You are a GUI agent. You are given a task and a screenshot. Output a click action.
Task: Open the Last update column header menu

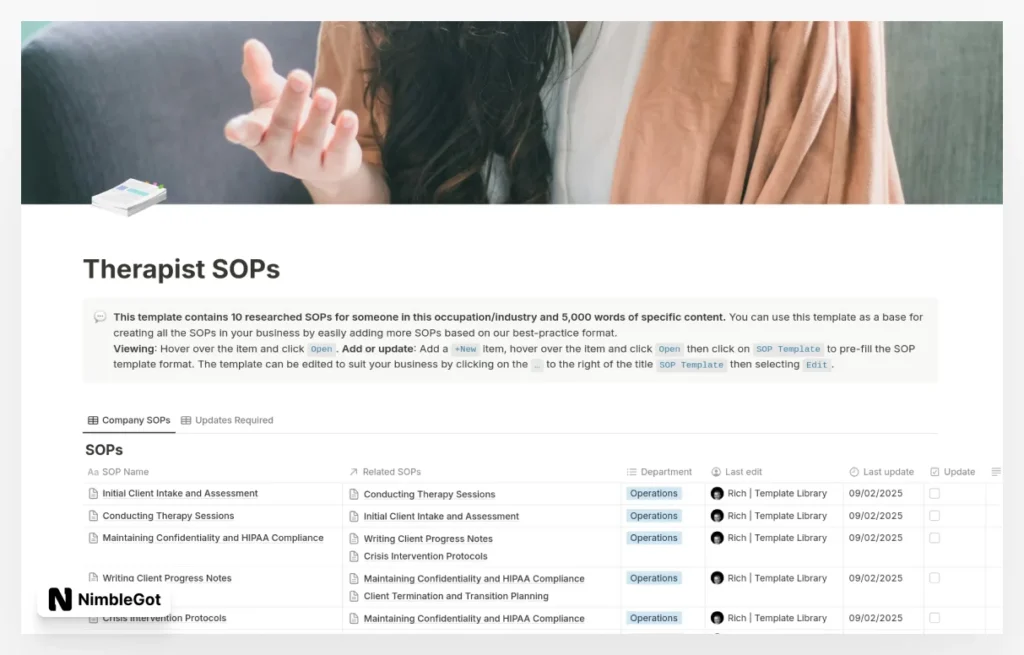pyautogui.click(x=881, y=472)
